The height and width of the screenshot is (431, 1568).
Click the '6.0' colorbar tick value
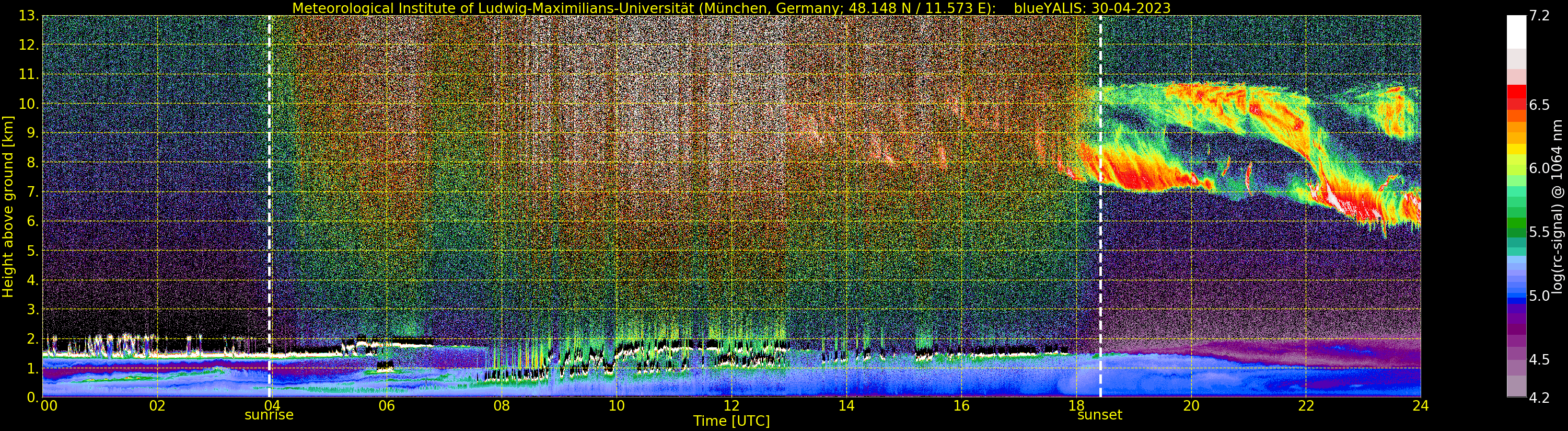click(x=1539, y=168)
